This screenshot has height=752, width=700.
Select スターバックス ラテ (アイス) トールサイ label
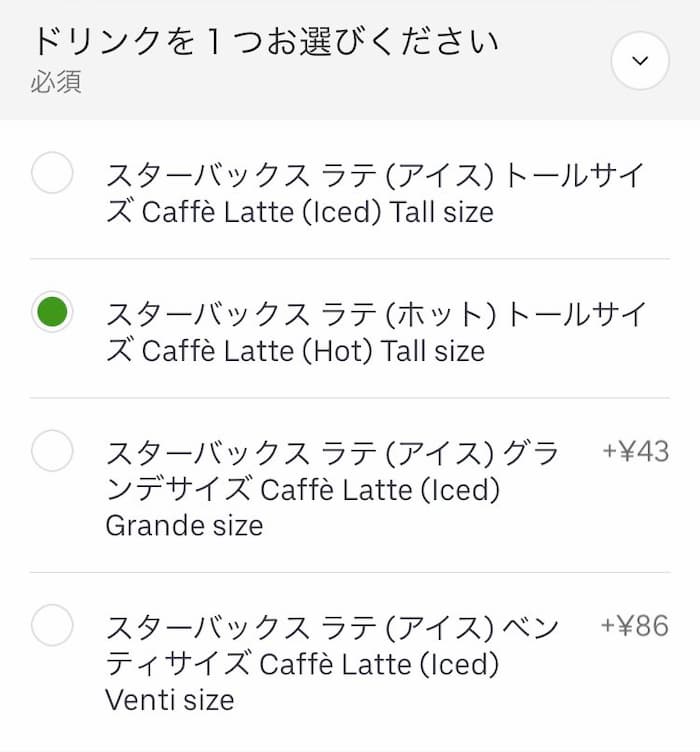tap(375, 176)
